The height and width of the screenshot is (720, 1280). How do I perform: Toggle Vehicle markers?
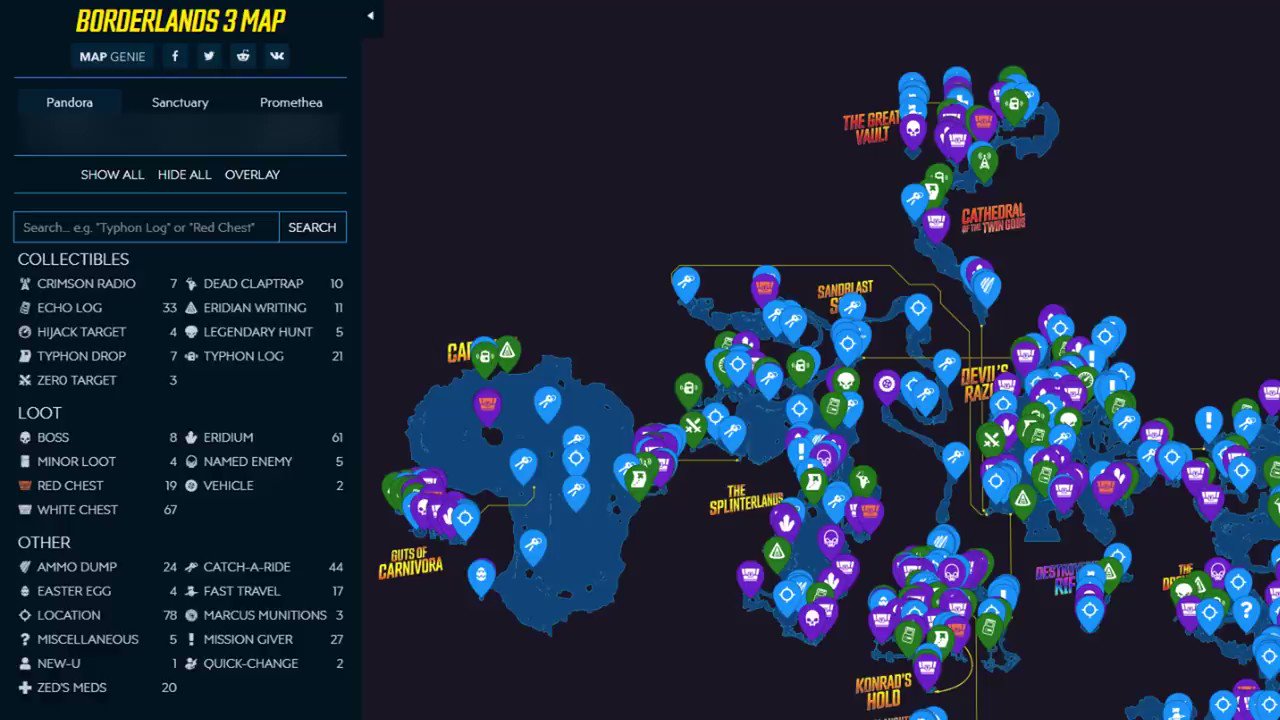point(264,485)
